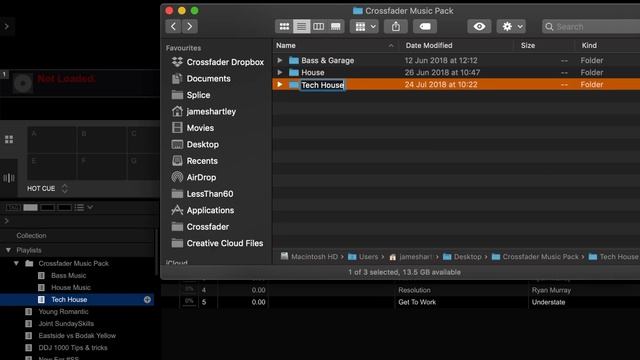
Task: Go forward in Finder history
Action: [190, 27]
